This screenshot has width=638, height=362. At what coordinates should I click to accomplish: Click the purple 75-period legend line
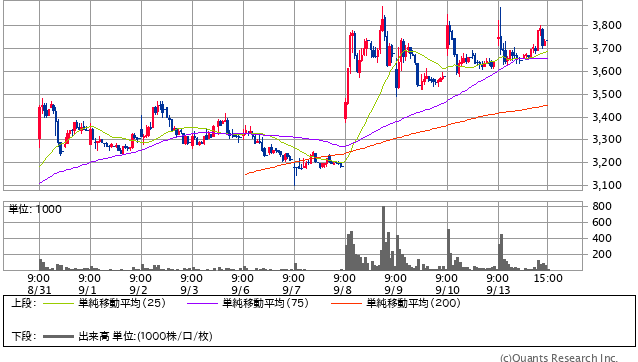pos(203,303)
